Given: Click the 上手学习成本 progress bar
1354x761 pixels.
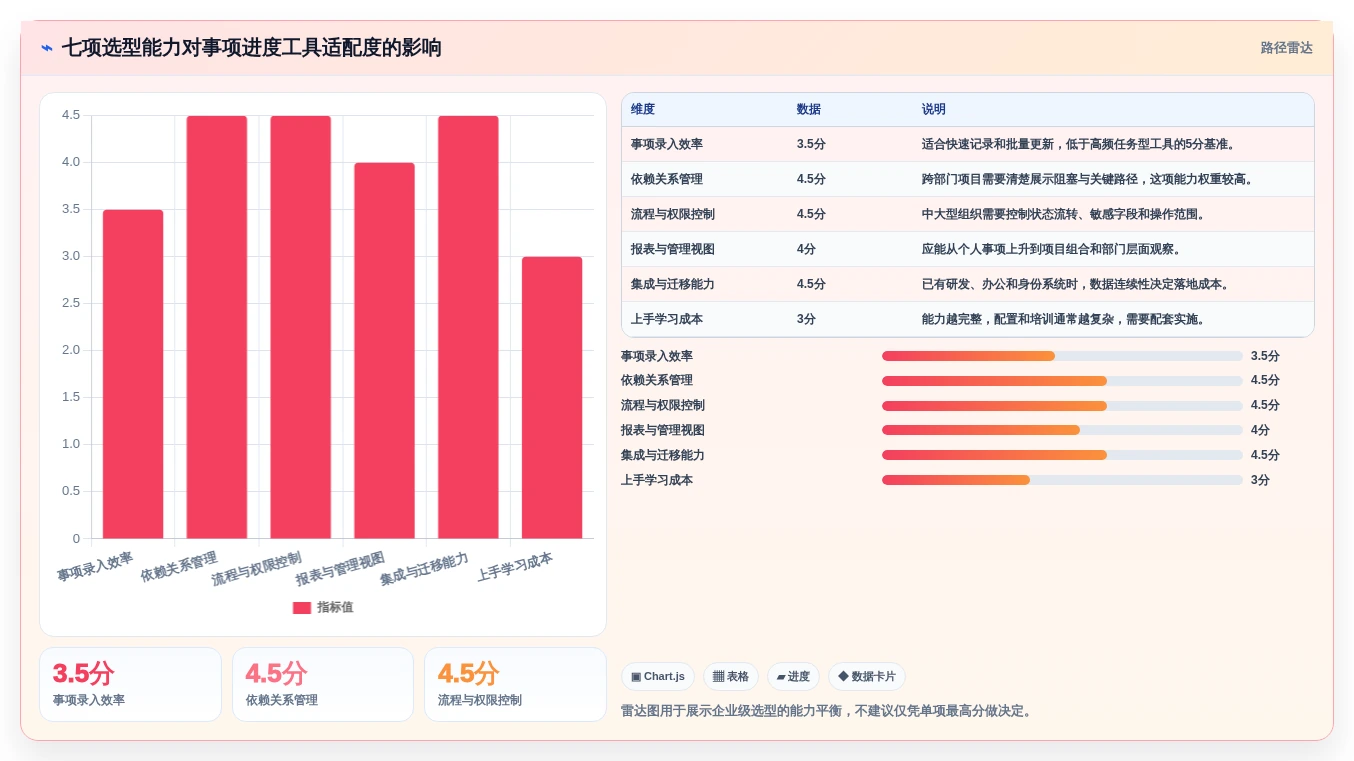Looking at the screenshot, I should pyautogui.click(x=1062, y=480).
